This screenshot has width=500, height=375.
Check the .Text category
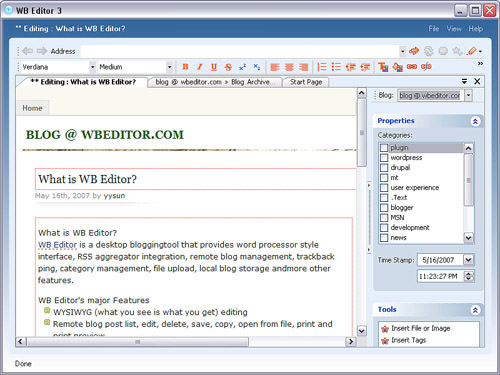point(384,198)
